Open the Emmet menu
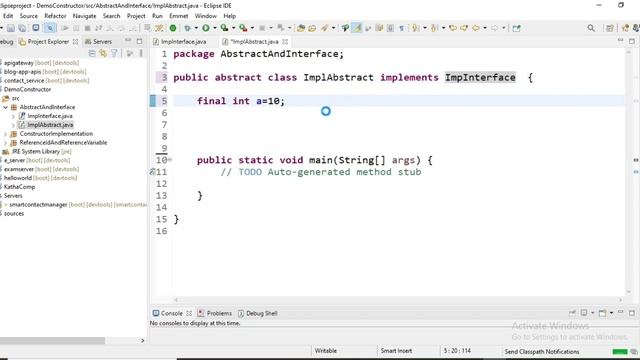This screenshot has height=360, width=640. click(x=178, y=16)
